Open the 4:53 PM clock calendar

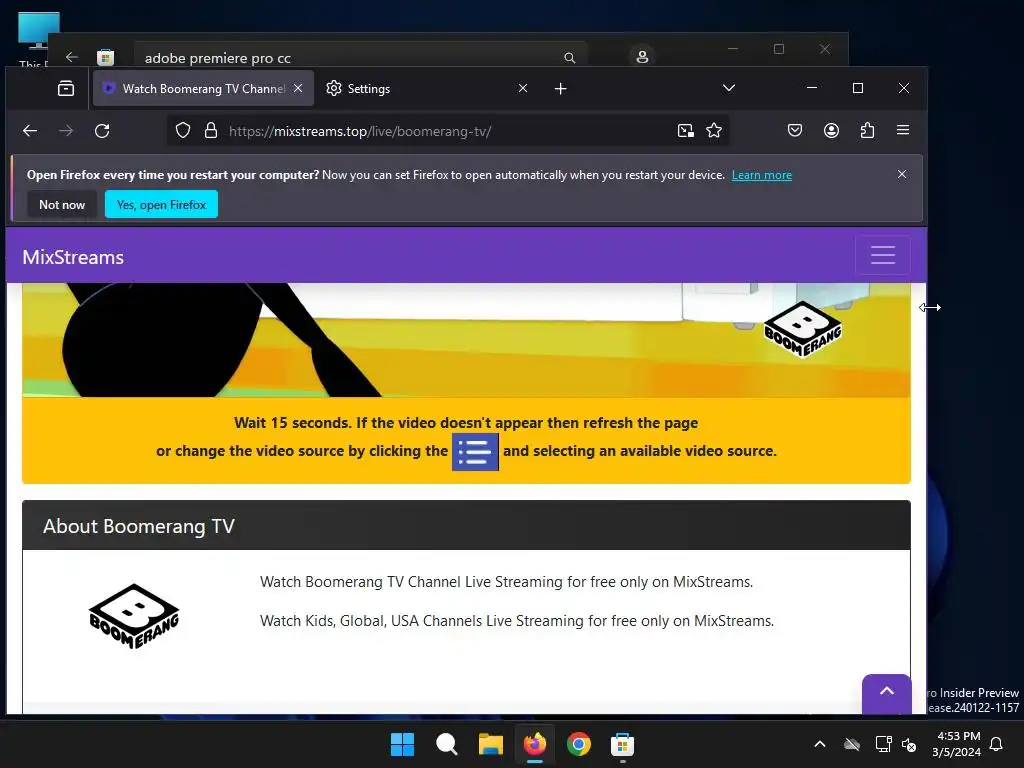(957, 744)
